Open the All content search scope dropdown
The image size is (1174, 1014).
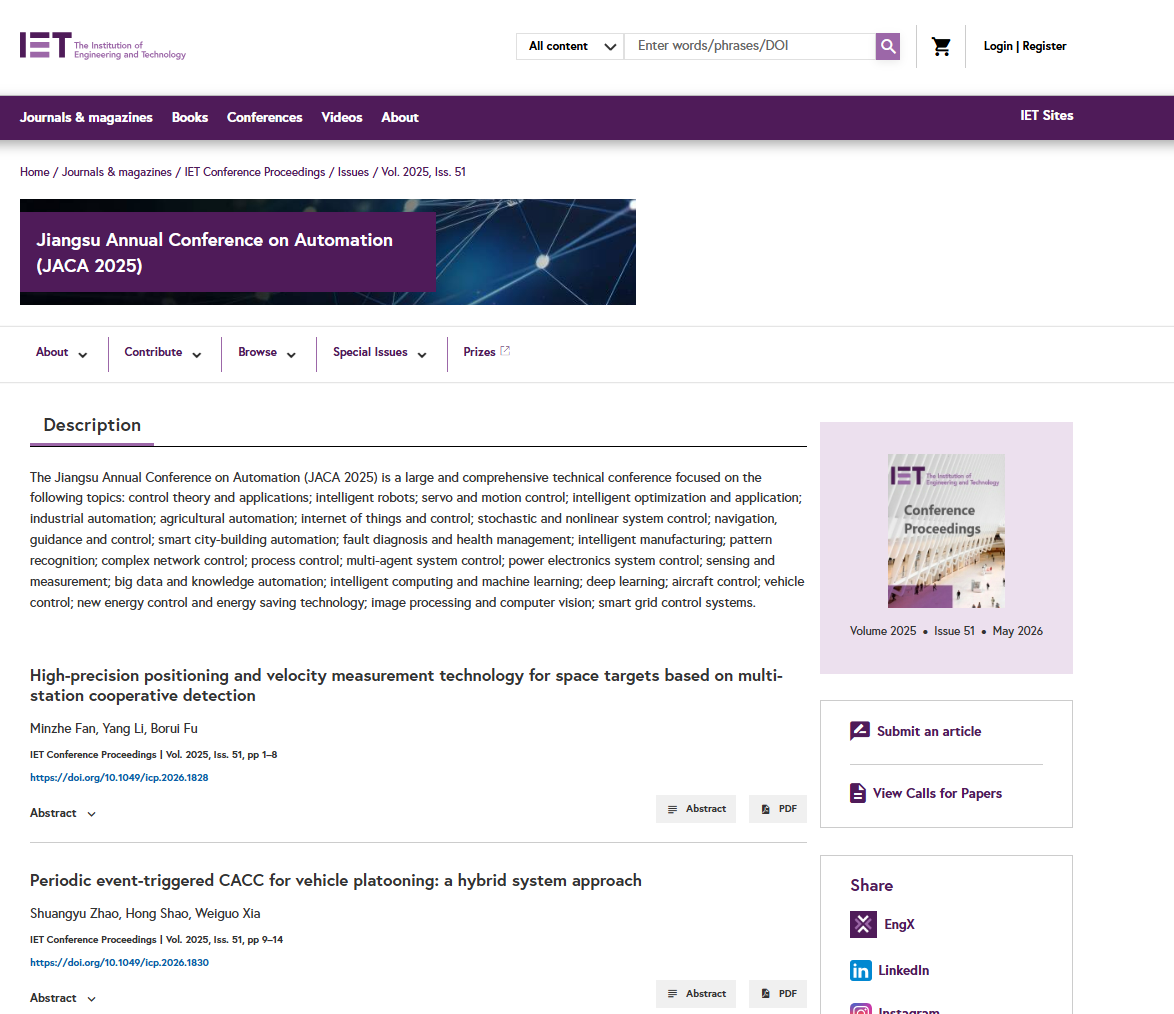pyautogui.click(x=570, y=46)
